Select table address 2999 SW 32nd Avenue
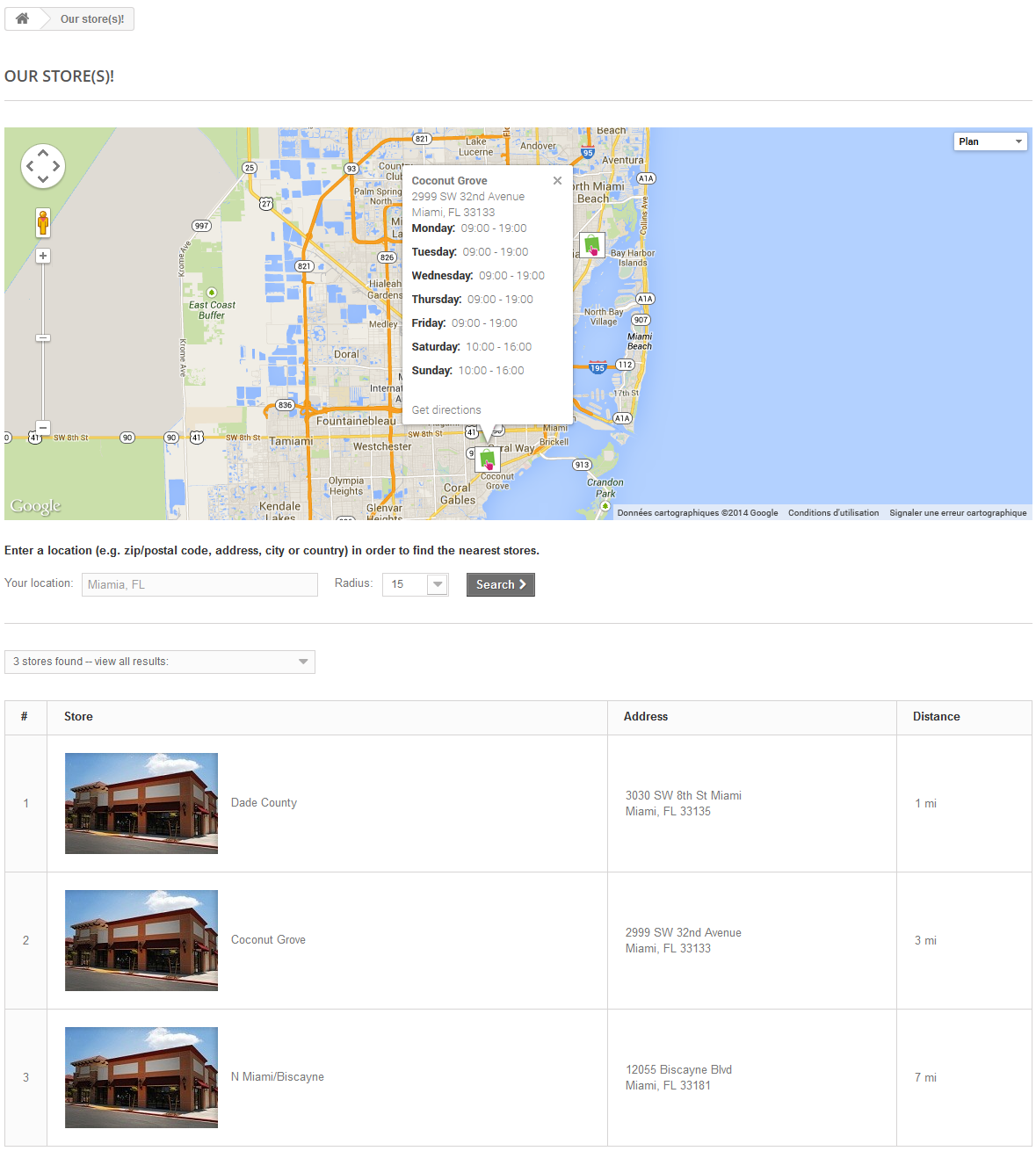The height and width of the screenshot is (1151, 1036). [684, 932]
